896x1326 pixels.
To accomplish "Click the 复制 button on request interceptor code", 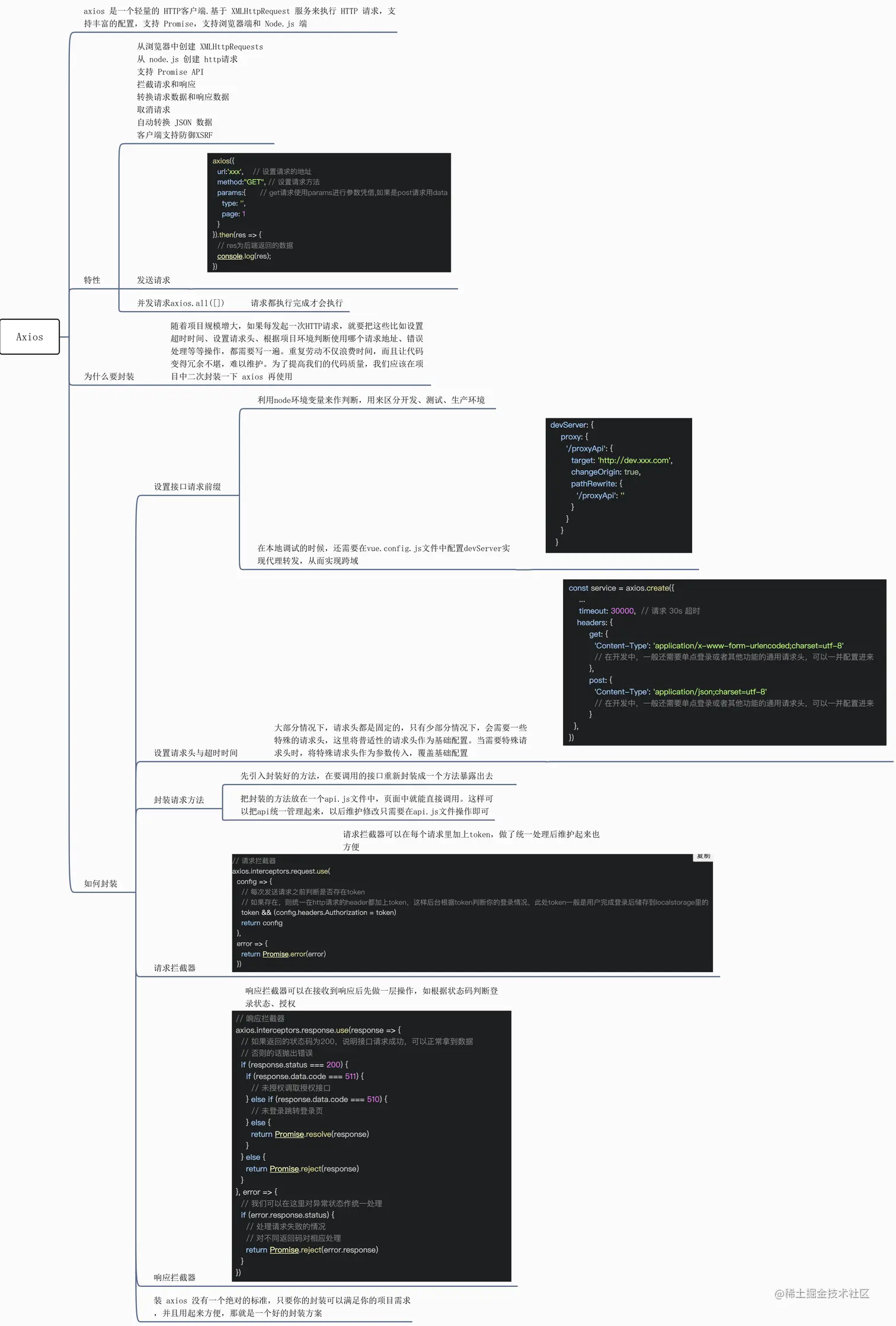I will 703,856.
